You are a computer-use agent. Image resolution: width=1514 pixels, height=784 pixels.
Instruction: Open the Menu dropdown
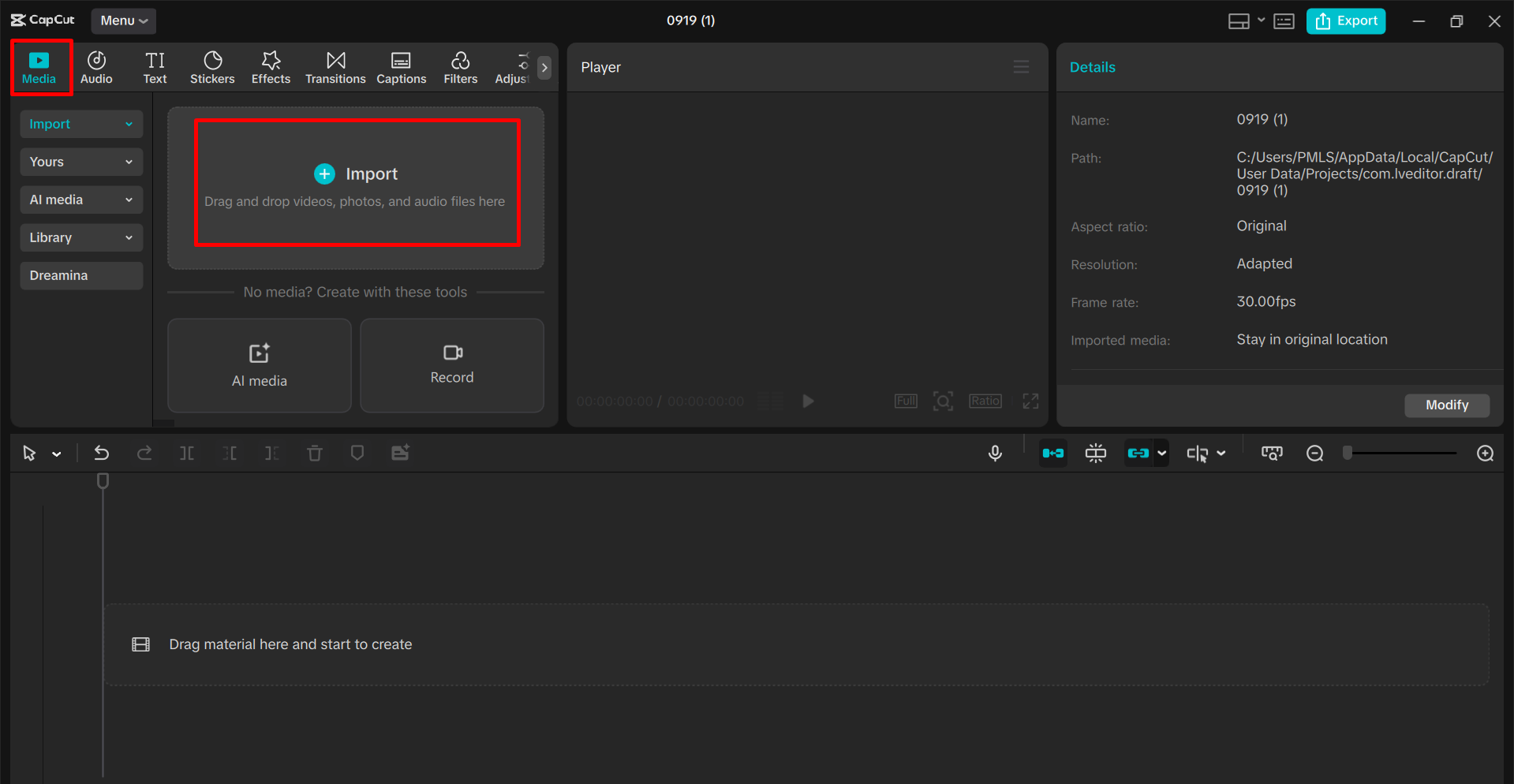[123, 21]
